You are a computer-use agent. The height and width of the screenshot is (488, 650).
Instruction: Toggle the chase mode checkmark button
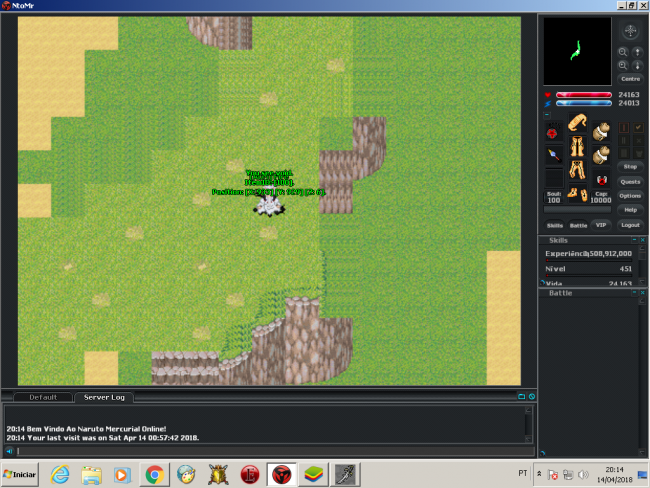click(x=638, y=127)
